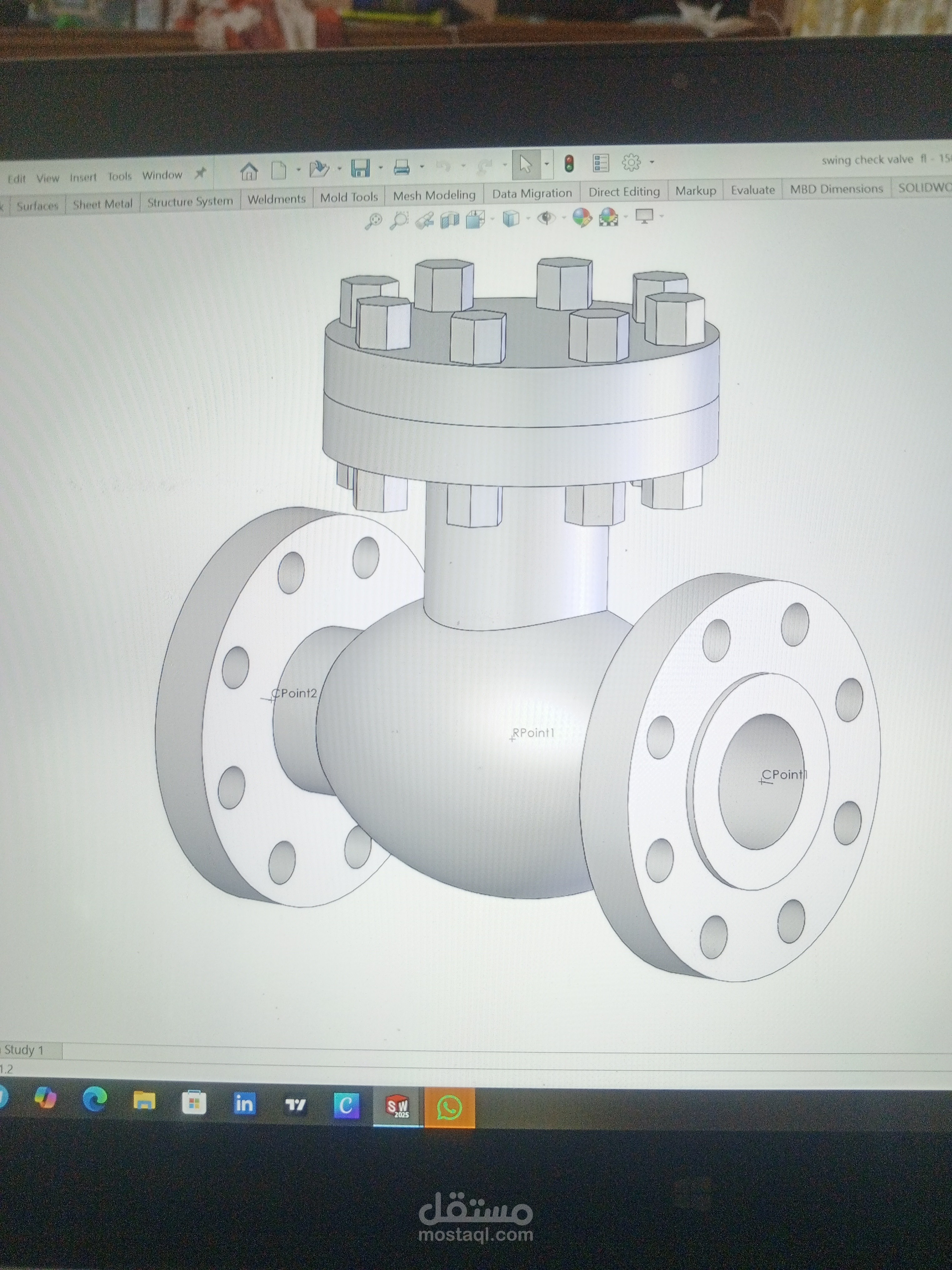
Task: Expand the Save dropdown arrow
Action: [x=380, y=167]
